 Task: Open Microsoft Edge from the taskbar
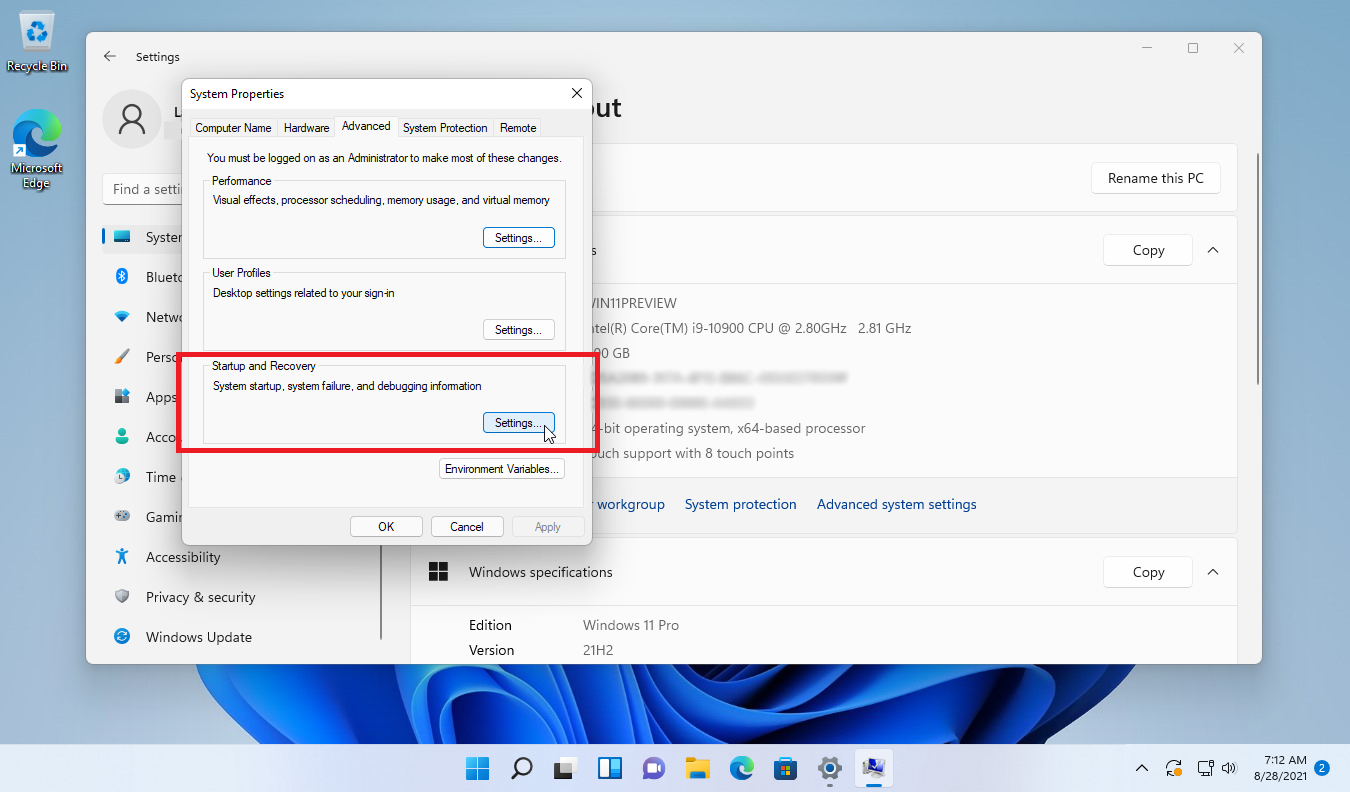741,768
